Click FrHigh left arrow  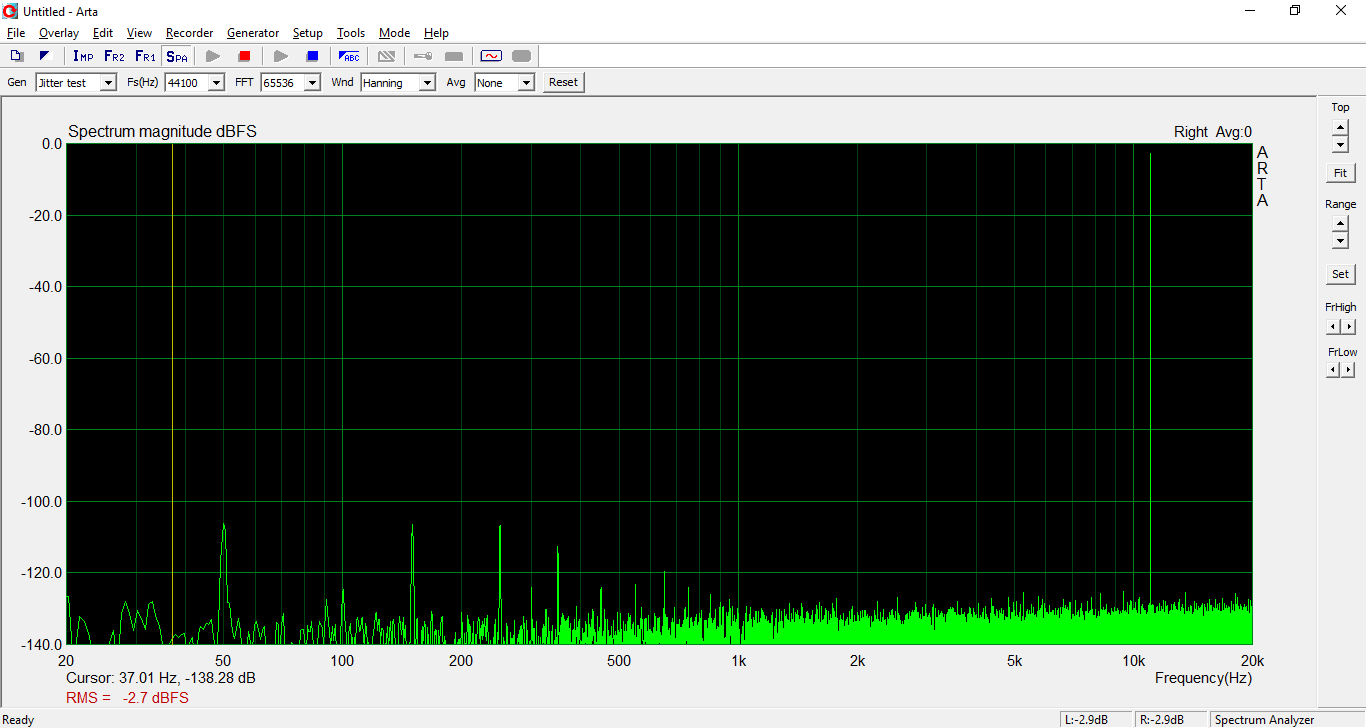(1333, 327)
